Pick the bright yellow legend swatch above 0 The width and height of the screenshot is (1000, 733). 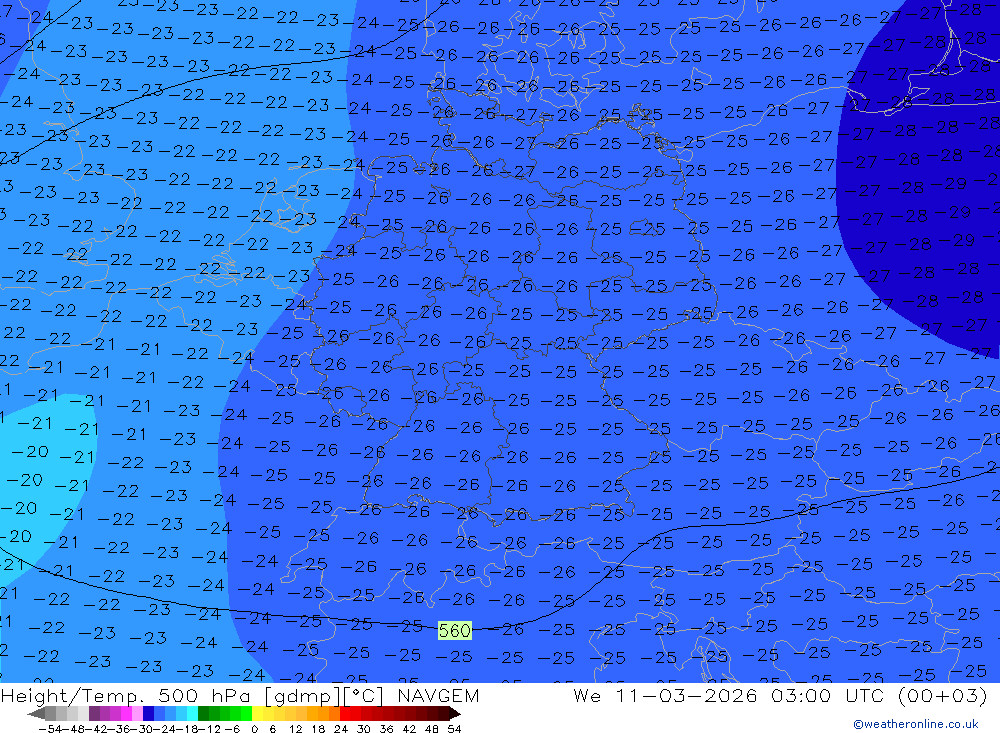pos(258,714)
